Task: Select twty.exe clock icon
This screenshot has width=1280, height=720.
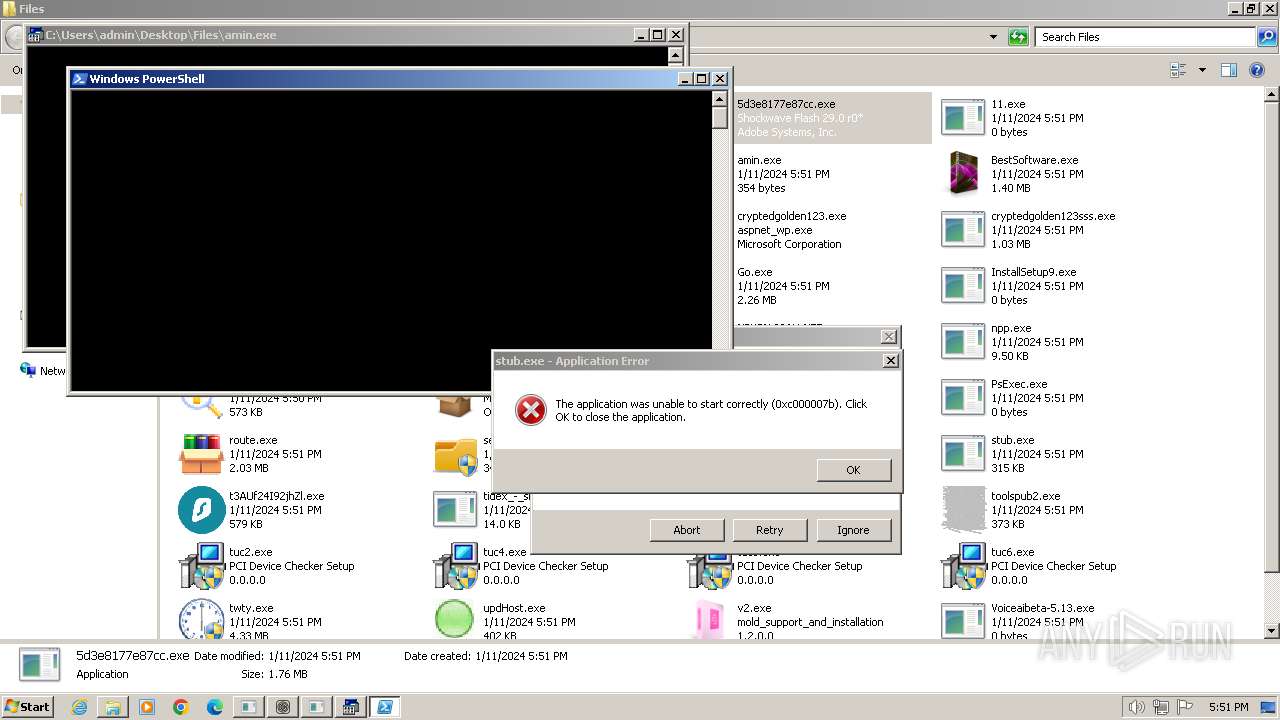Action: [201, 619]
